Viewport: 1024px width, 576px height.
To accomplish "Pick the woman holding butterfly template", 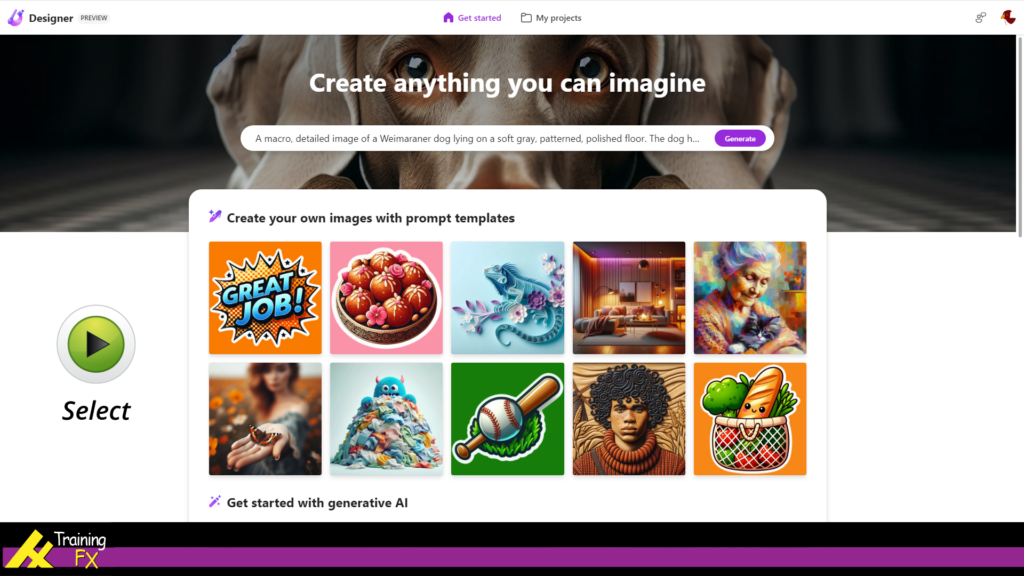I will tap(265, 419).
